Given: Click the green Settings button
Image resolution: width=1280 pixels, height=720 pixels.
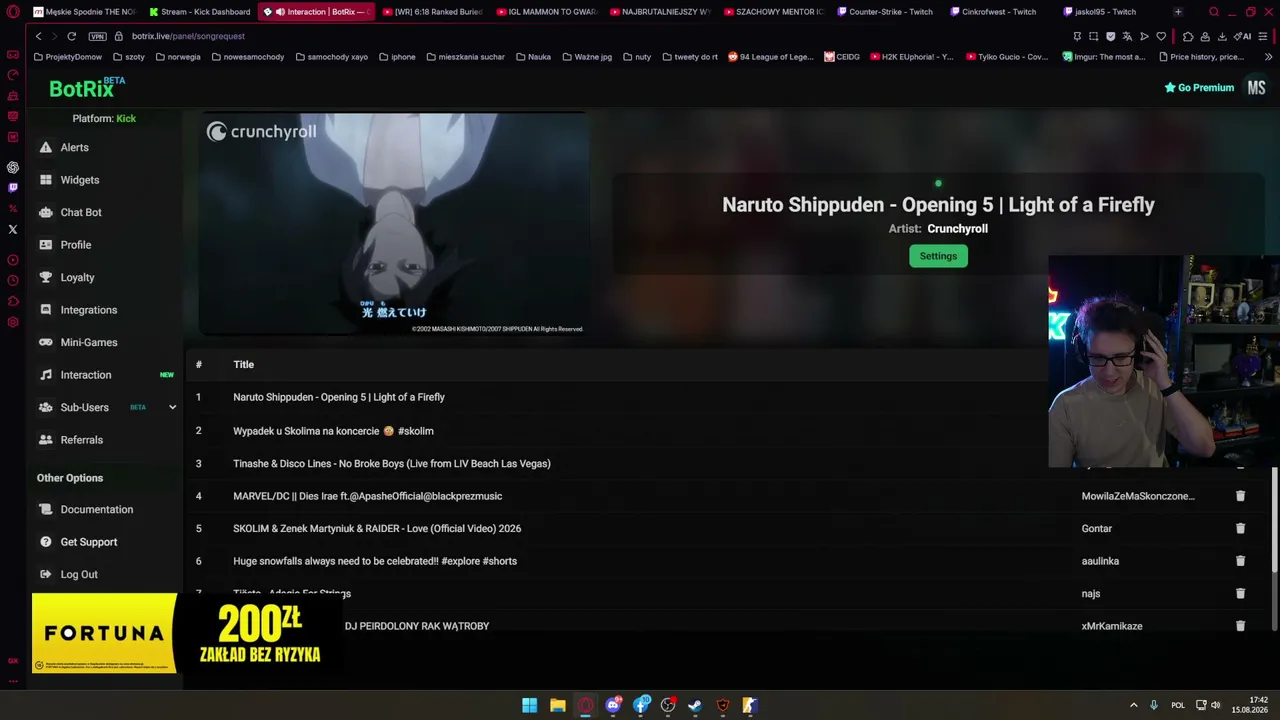Looking at the screenshot, I should pos(938,256).
